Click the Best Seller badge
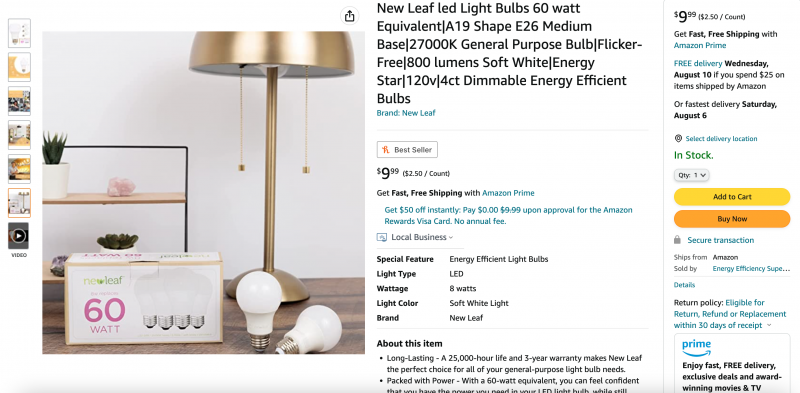Image resolution: width=800 pixels, height=393 pixels. (407, 150)
